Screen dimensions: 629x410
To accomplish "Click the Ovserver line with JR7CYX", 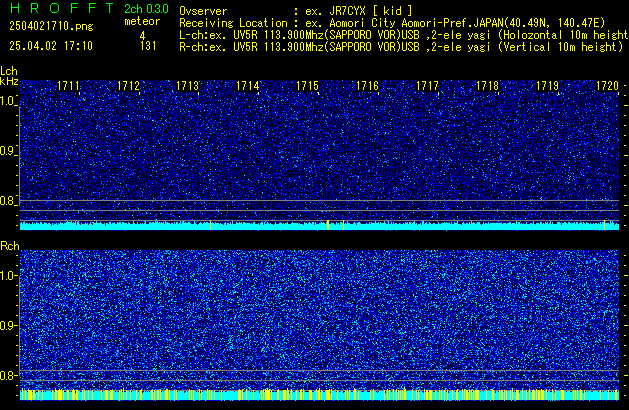I will (296, 11).
